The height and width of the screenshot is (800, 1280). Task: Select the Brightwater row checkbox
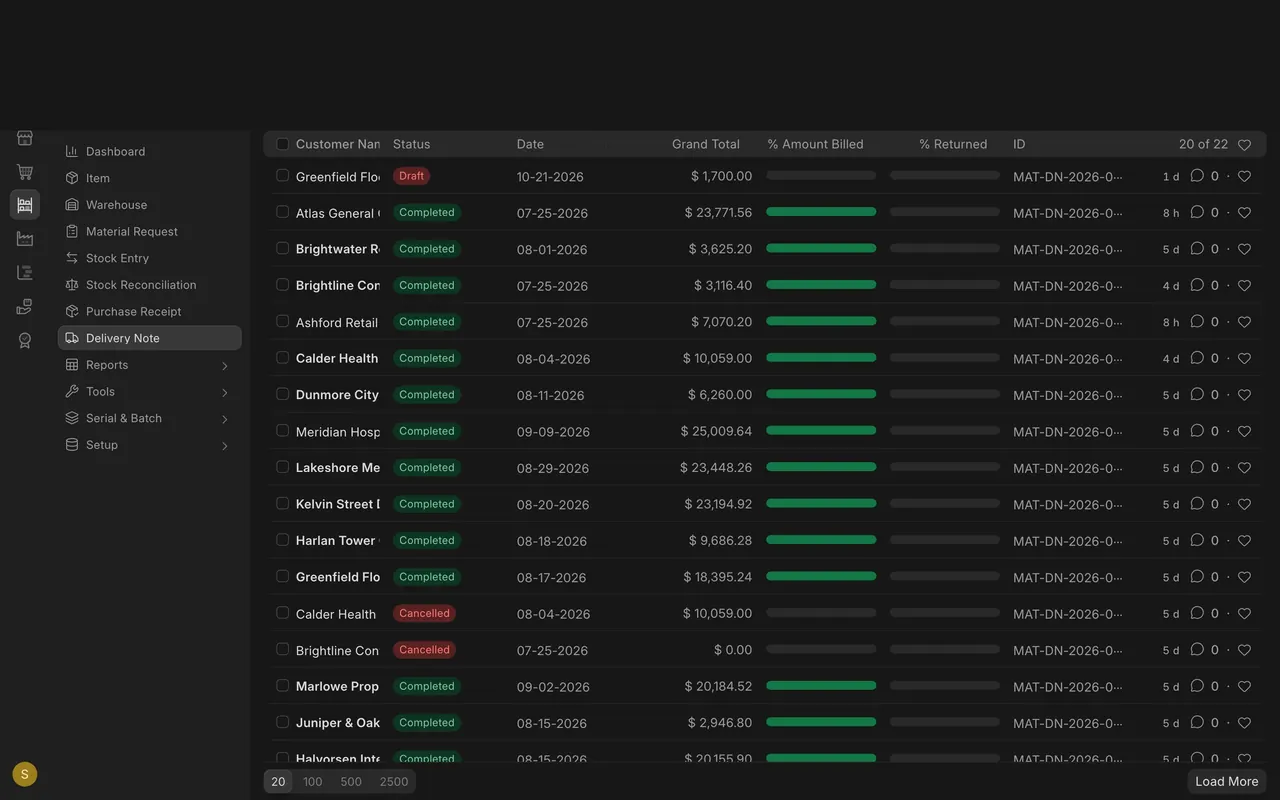click(283, 248)
